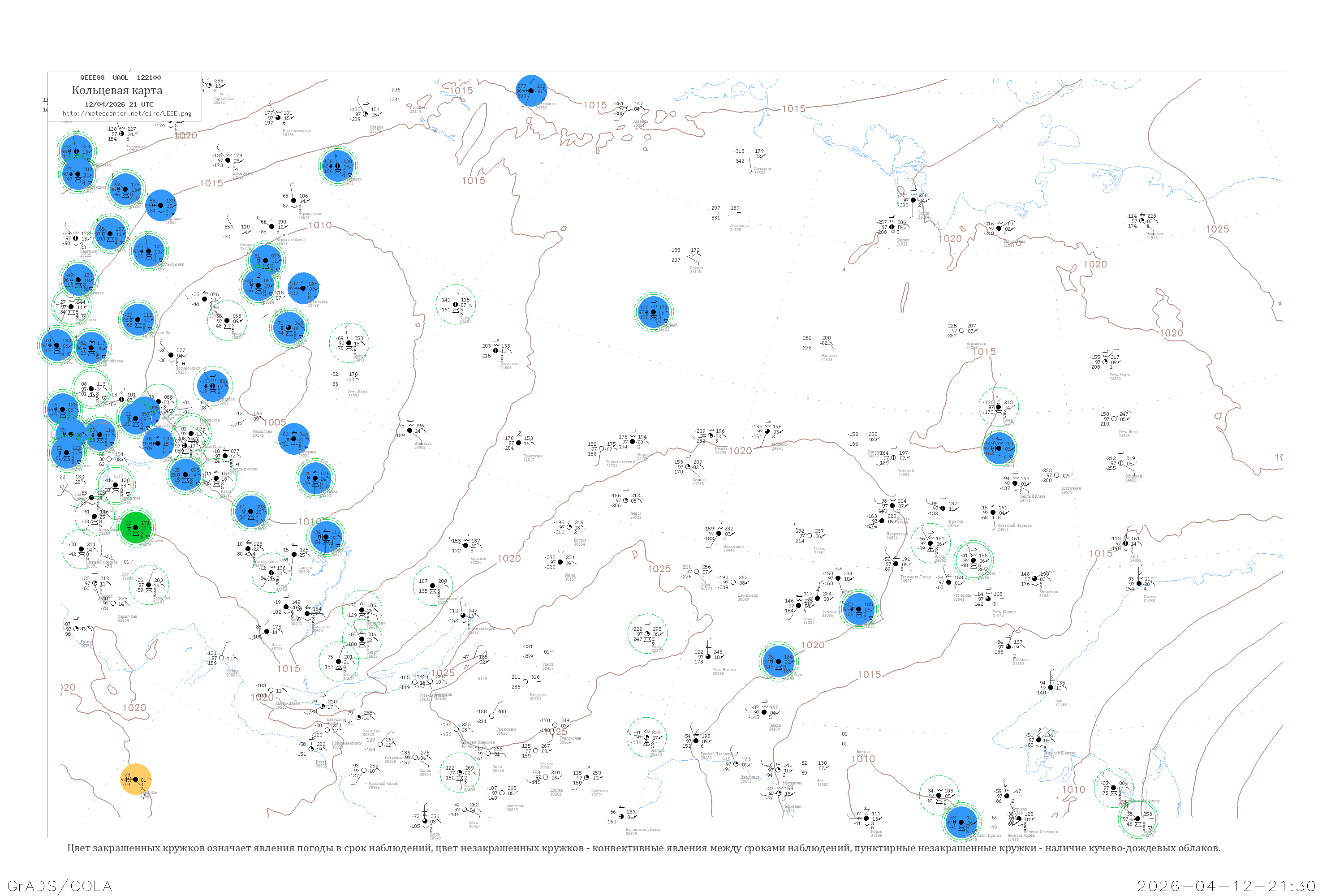Click the Кольцевая карта map title
The image size is (1344, 896).
[x=117, y=90]
